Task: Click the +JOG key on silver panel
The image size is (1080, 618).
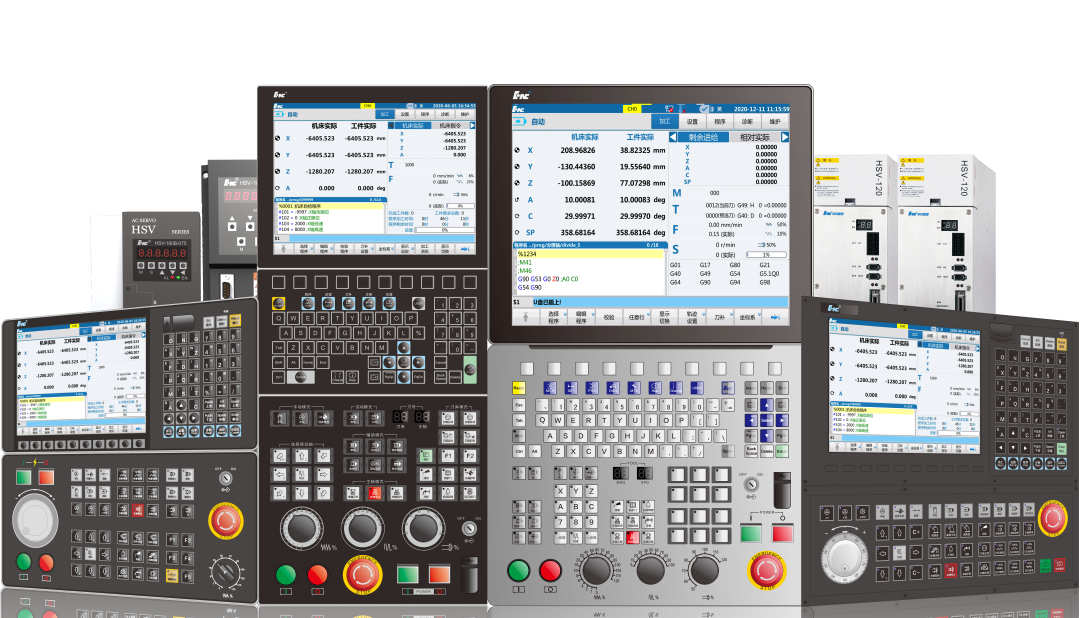Action: [591, 538]
